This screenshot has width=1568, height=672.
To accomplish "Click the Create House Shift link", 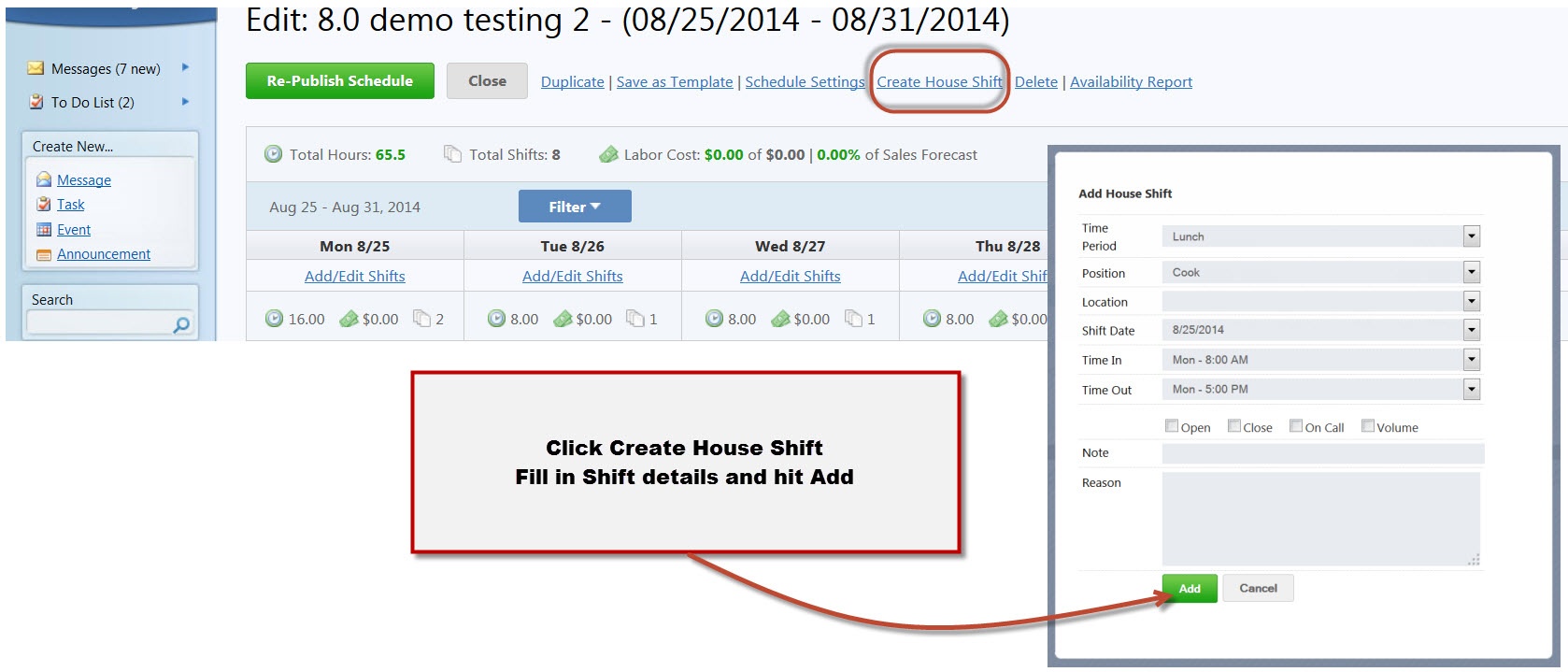I will [939, 82].
